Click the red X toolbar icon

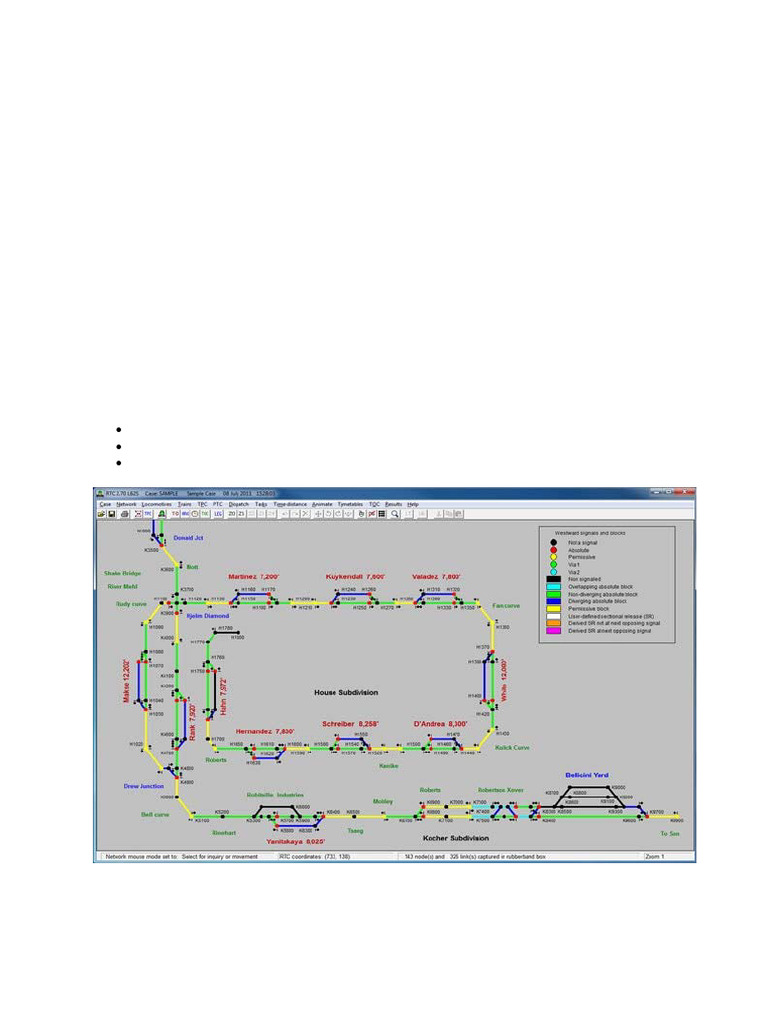click(372, 514)
